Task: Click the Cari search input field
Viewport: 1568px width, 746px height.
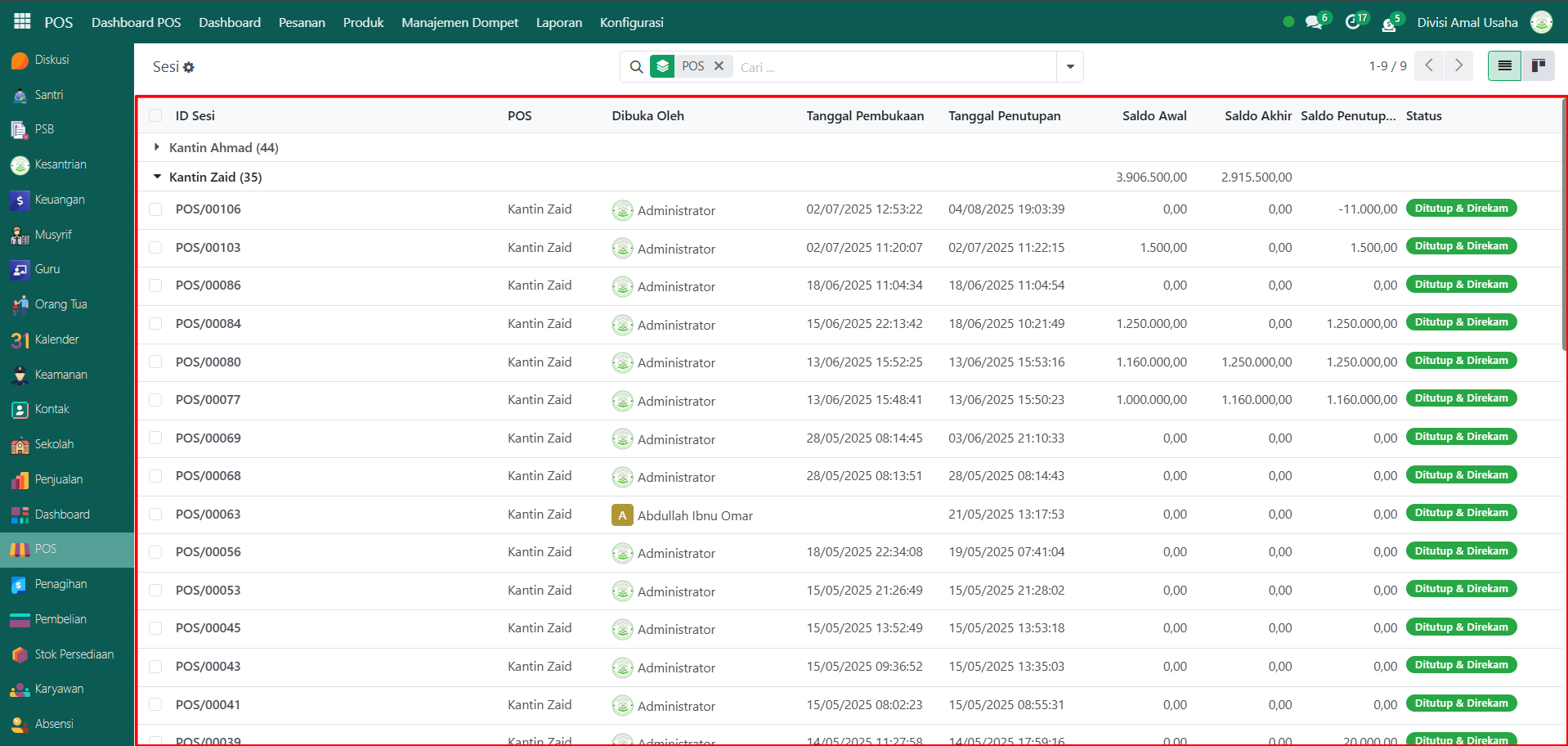Action: coord(891,67)
